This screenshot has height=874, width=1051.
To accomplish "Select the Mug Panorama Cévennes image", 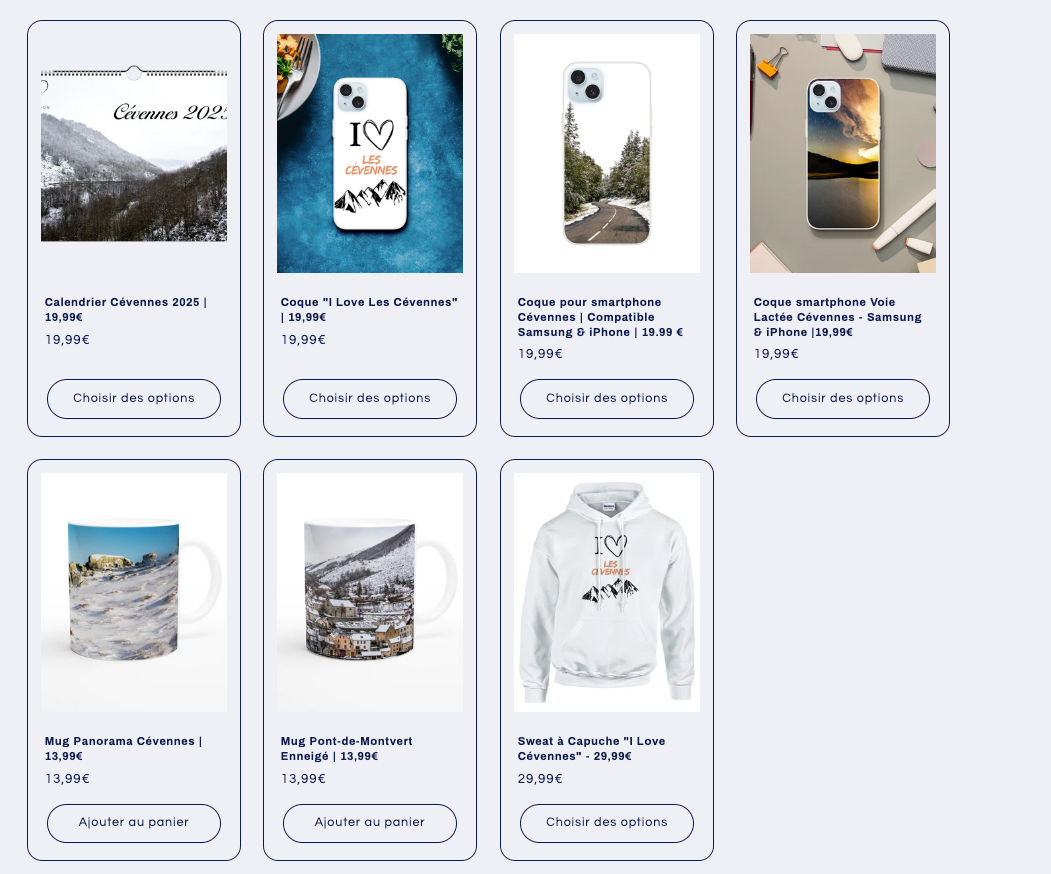I will 134,592.
